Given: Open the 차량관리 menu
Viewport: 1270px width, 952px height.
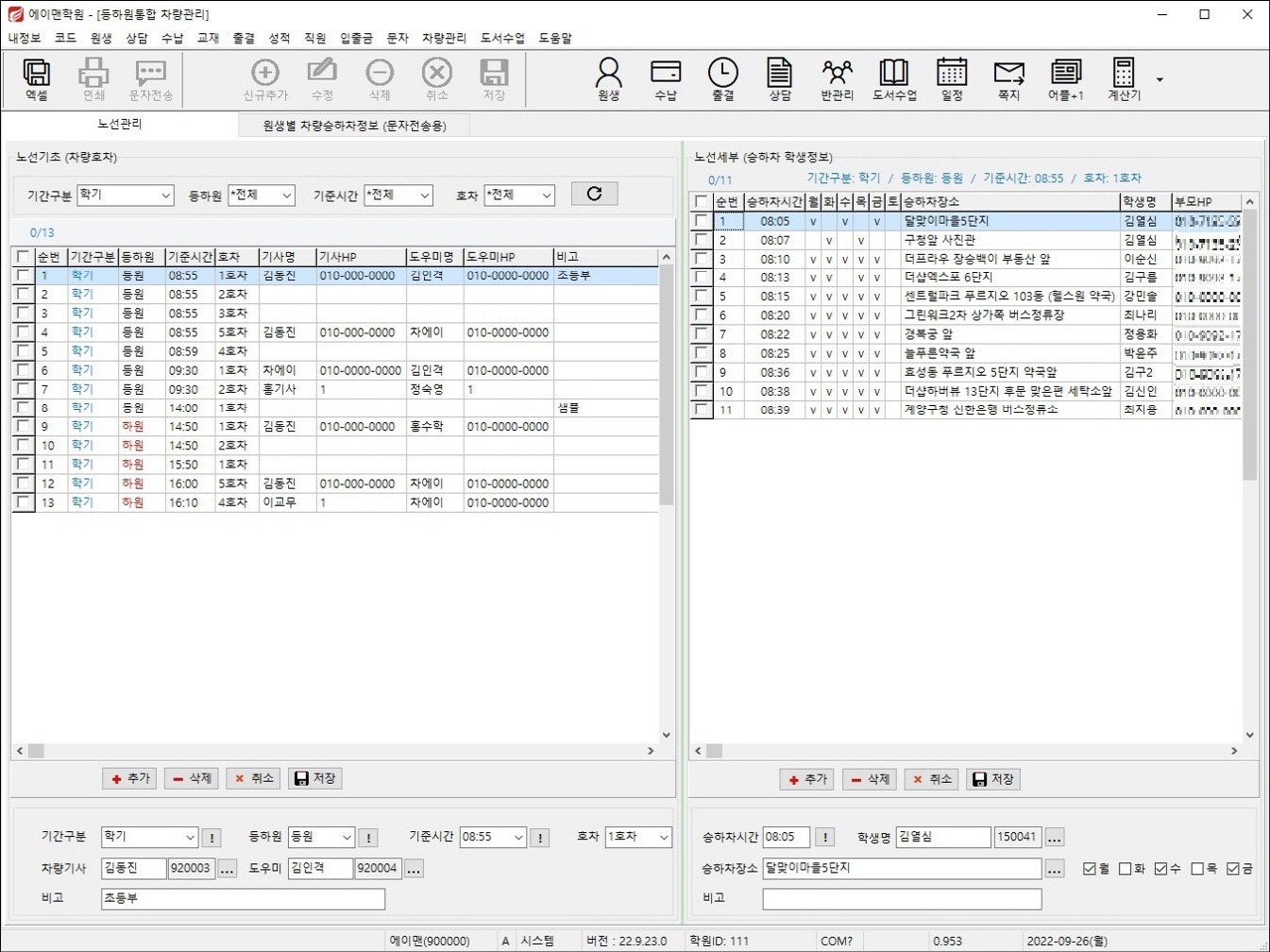Looking at the screenshot, I should pyautogui.click(x=444, y=38).
